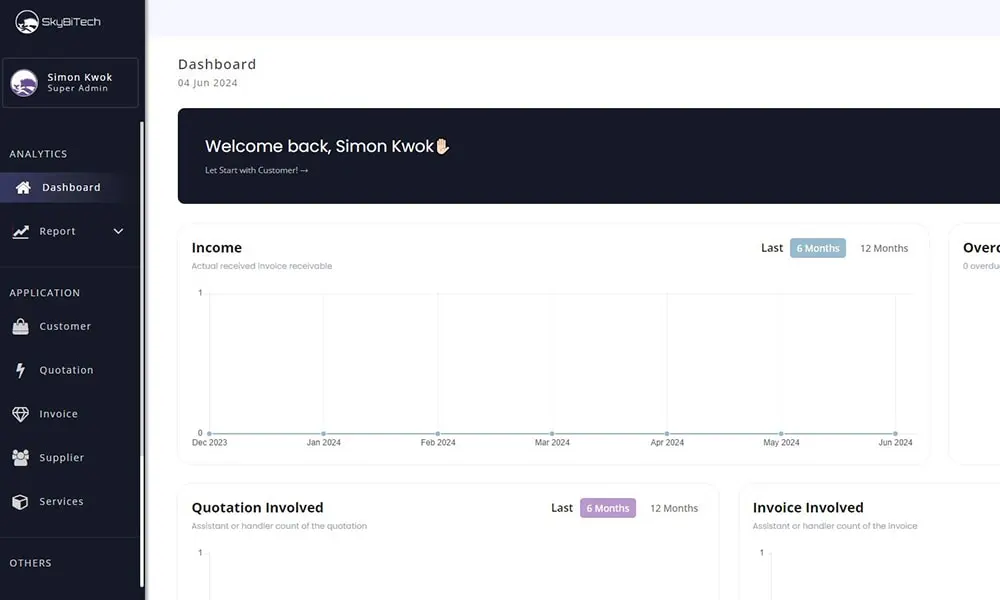Viewport: 1000px width, 600px height.
Task: Open Customer via the shopping bag icon
Action: tap(20, 327)
